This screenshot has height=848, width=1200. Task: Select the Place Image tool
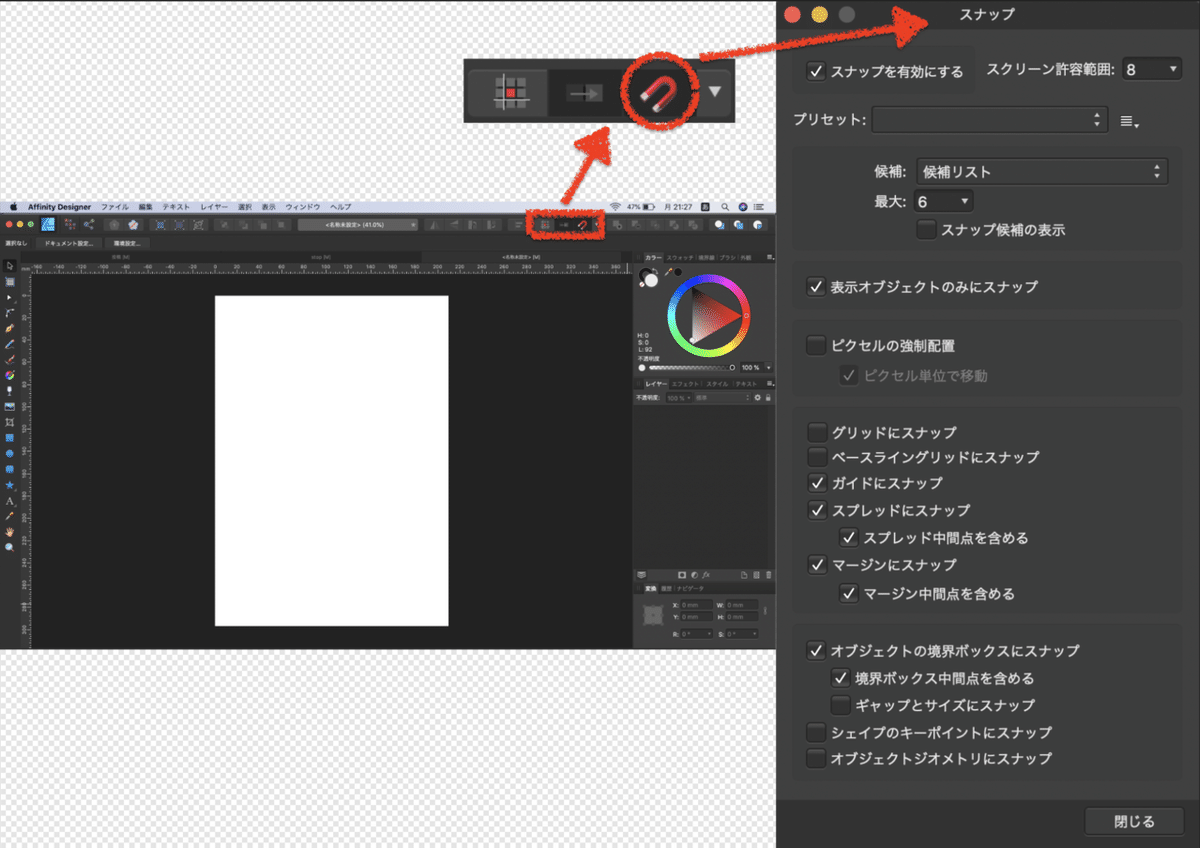tap(9, 407)
